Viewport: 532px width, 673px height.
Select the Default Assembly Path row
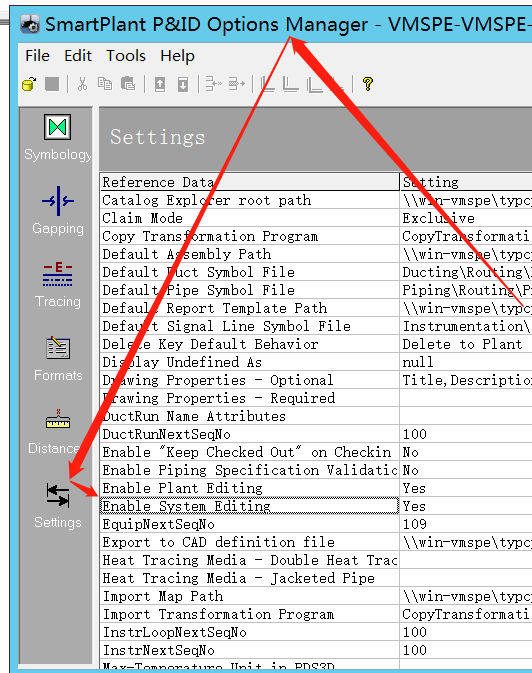pyautogui.click(x=249, y=255)
